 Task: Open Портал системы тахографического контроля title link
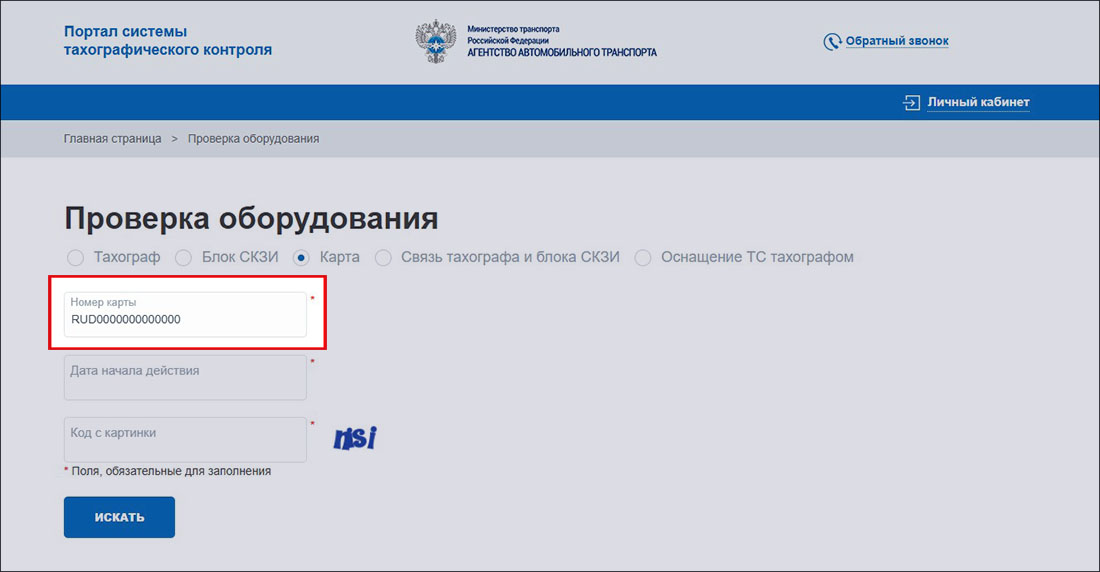tap(168, 41)
